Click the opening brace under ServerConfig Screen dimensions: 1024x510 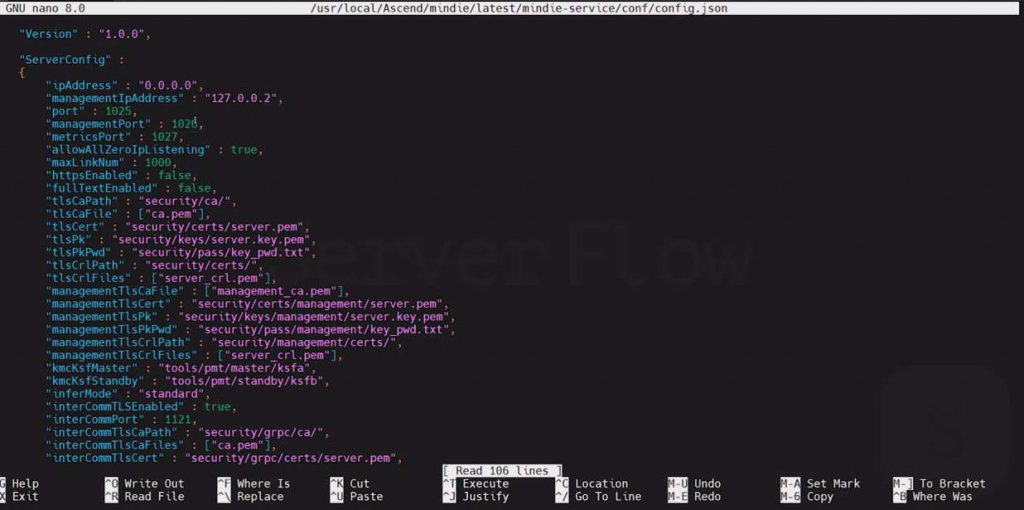point(22,72)
